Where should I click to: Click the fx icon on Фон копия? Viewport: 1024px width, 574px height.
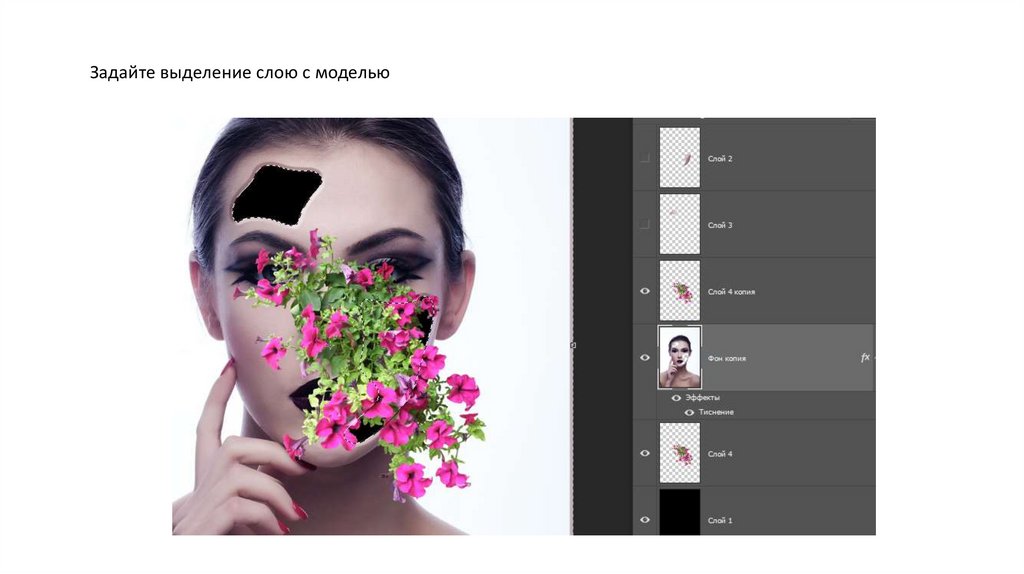click(x=865, y=358)
